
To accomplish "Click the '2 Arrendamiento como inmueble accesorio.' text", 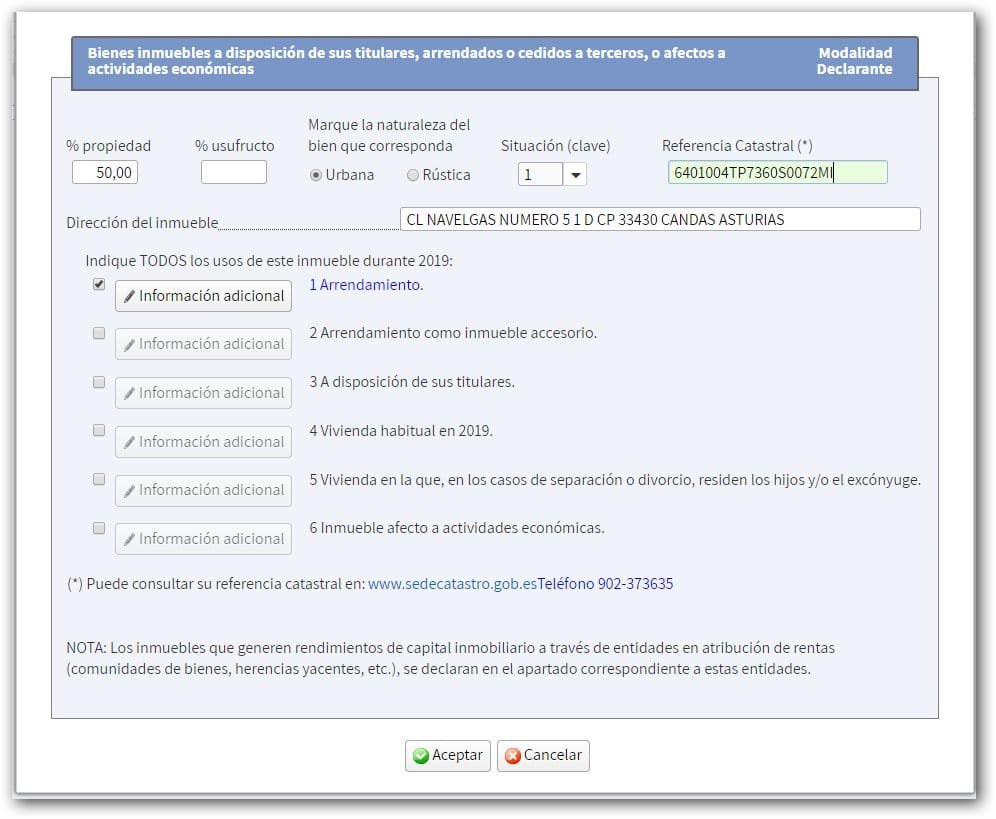I will 453,333.
